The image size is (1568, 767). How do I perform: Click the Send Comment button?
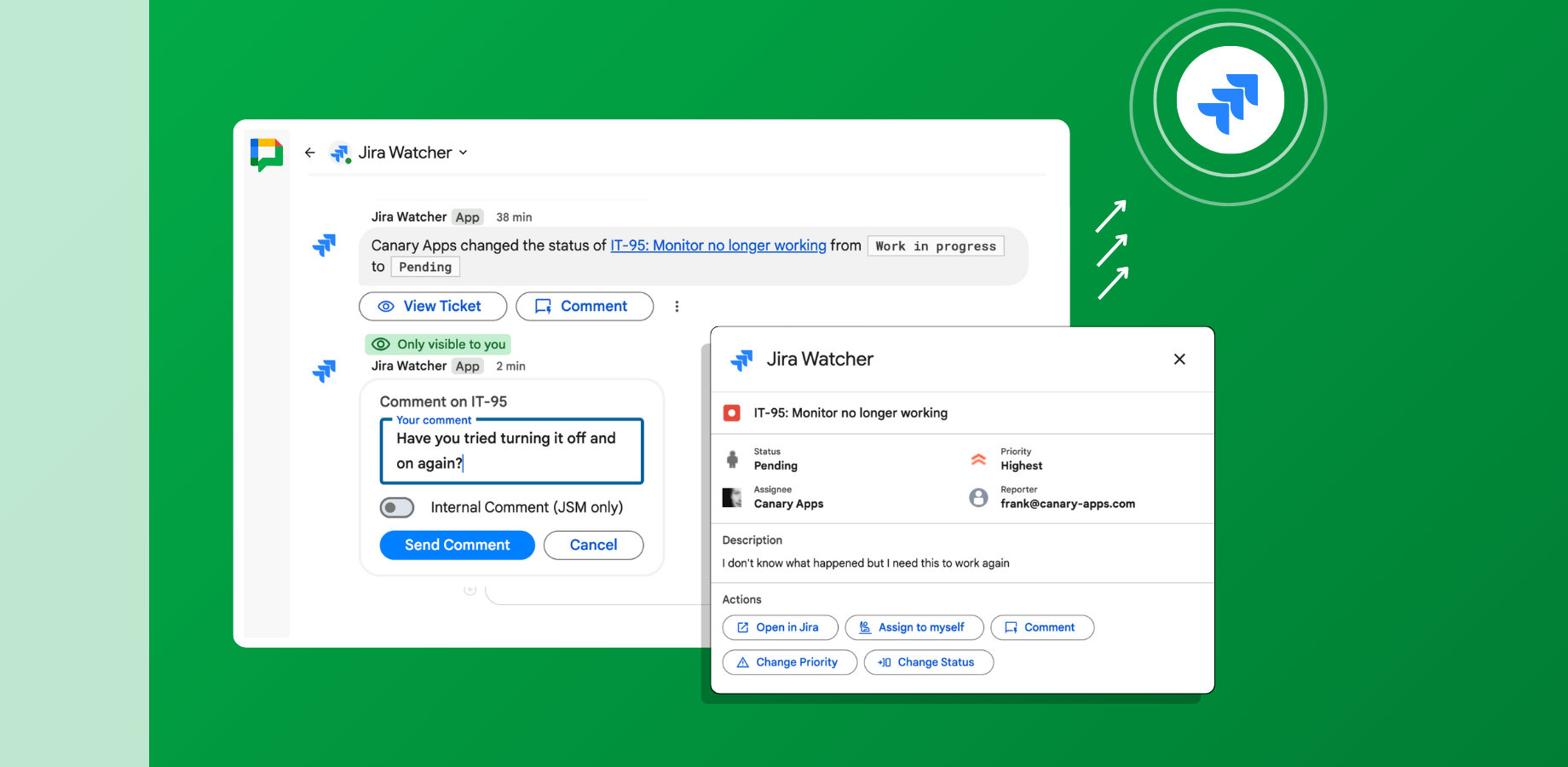[458, 545]
